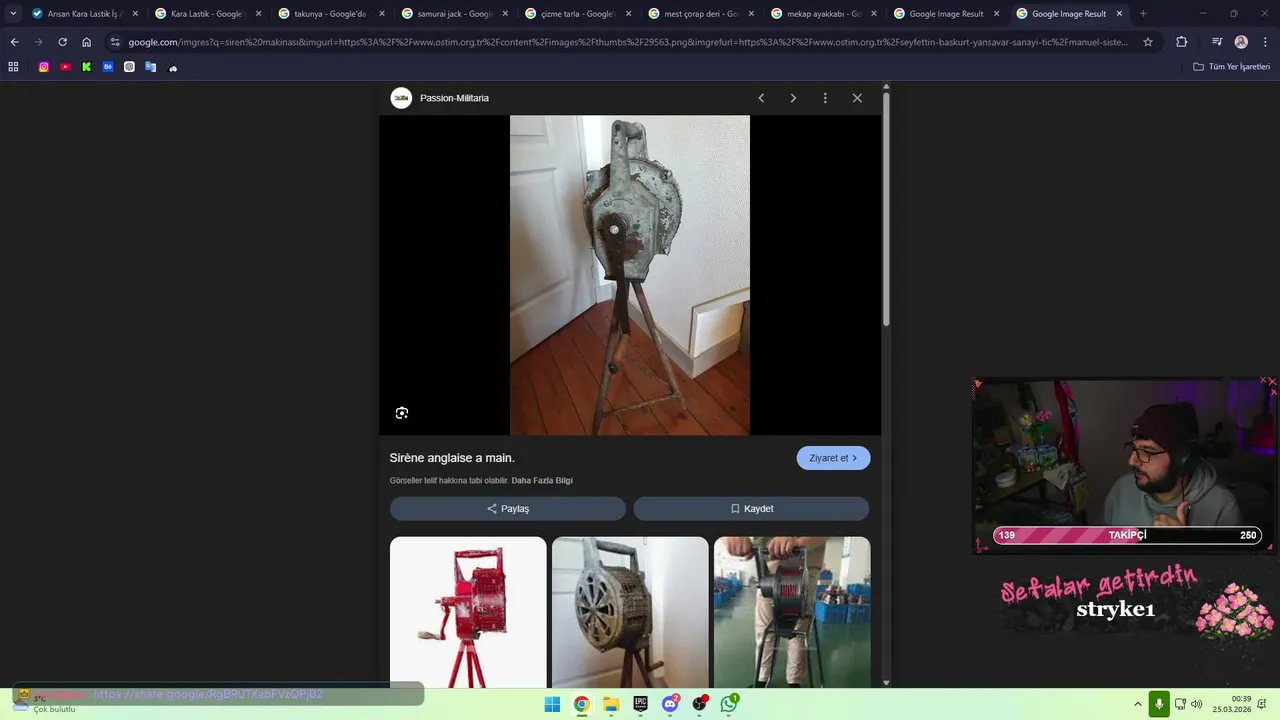
Task: Open the Passion-Militaria source link
Action: point(454,98)
